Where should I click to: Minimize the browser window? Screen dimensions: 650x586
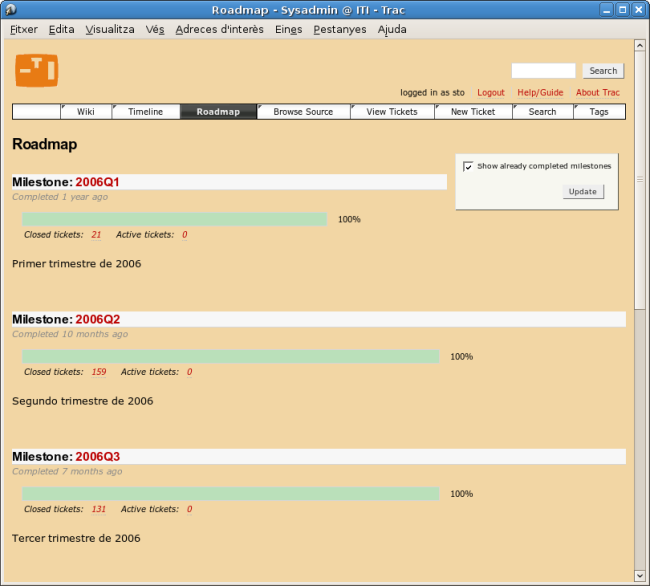pos(605,9)
